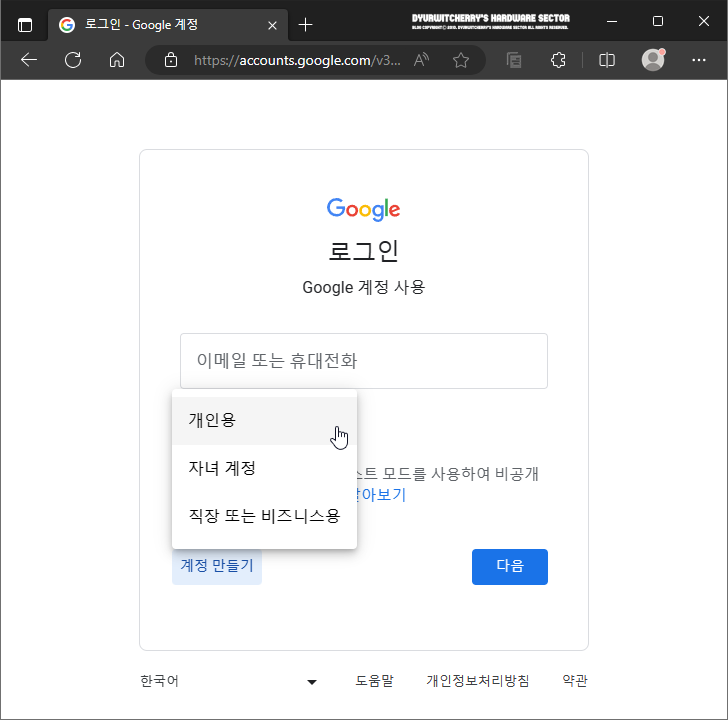The image size is (728, 720).
Task: Choose 개인용 from the account menu
Action: click(264, 420)
